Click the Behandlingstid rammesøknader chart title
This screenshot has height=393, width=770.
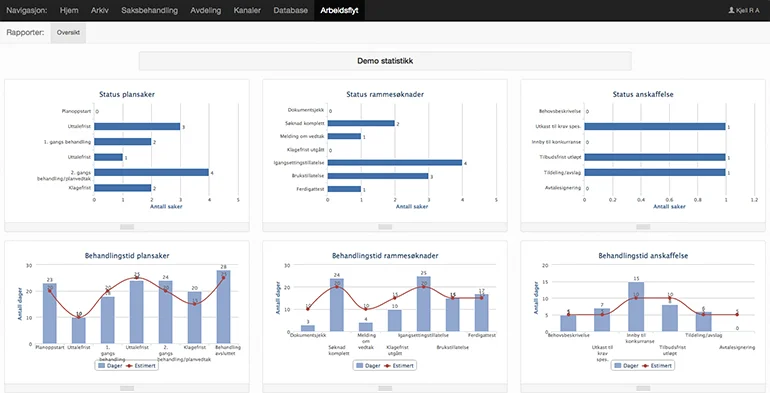point(385,255)
